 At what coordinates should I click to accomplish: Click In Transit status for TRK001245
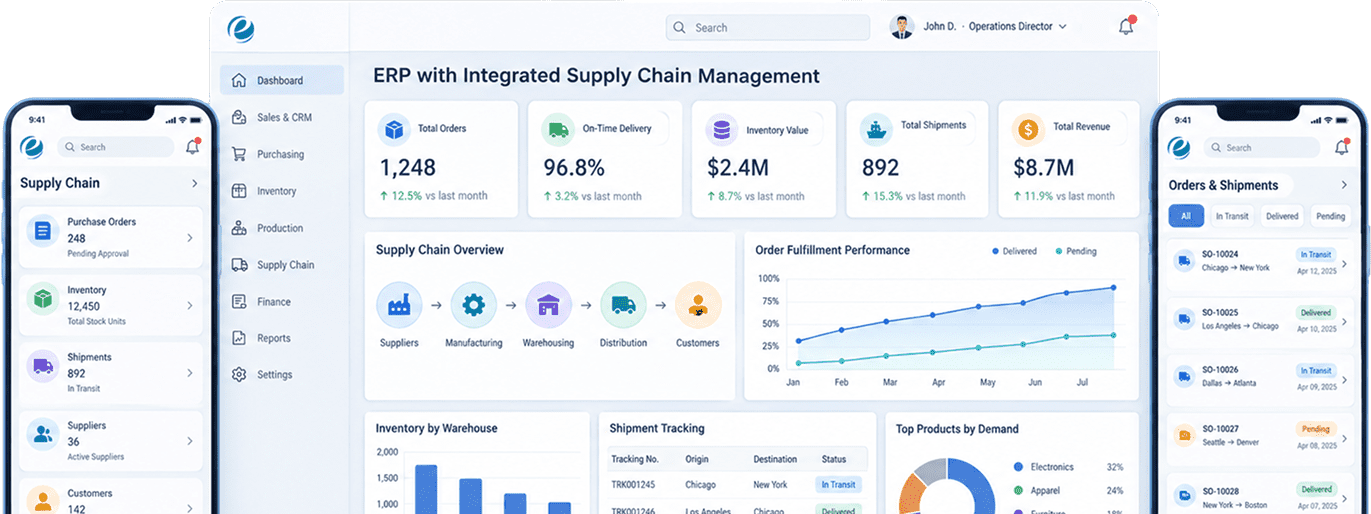click(838, 485)
